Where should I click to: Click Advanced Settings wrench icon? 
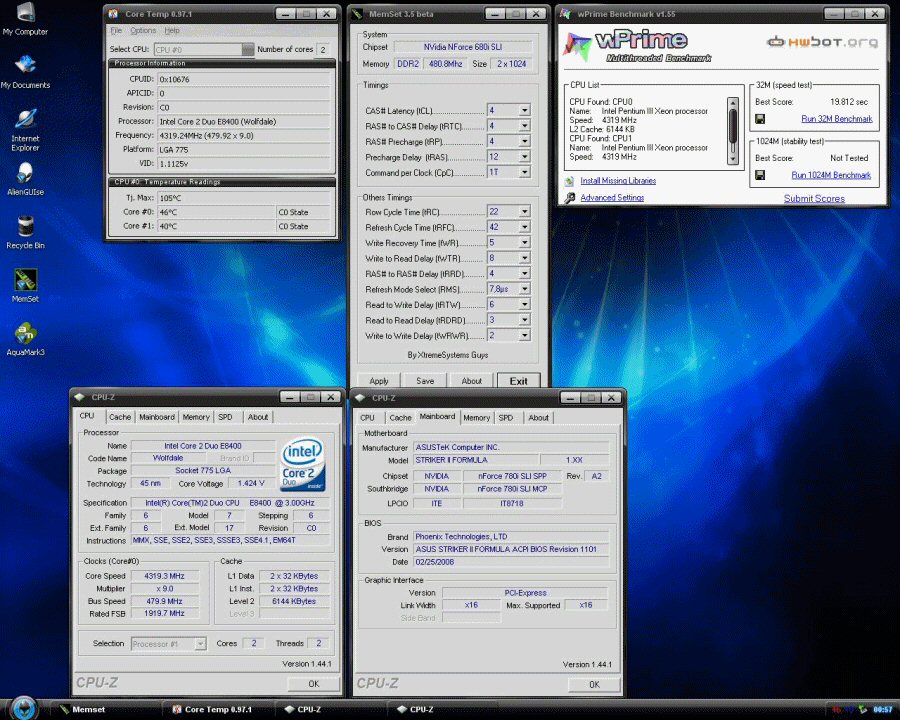tap(569, 198)
